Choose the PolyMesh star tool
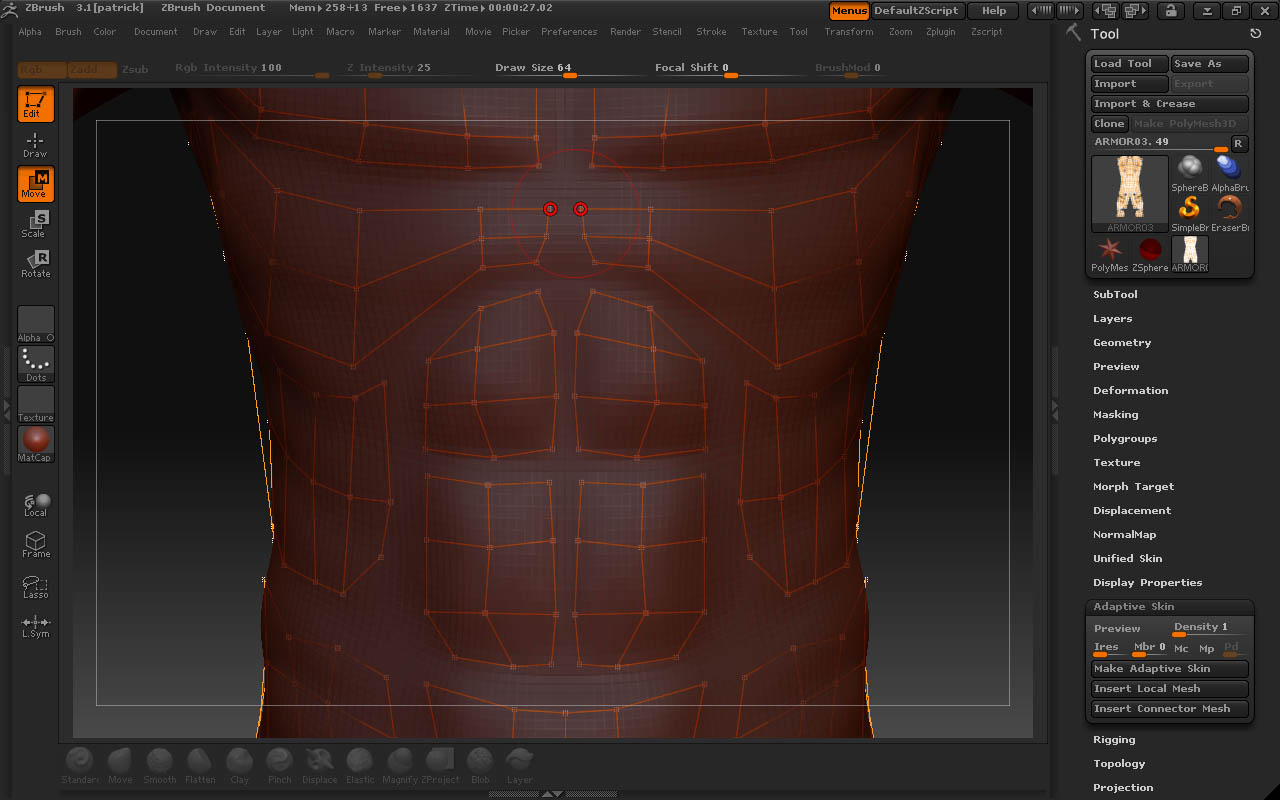Viewport: 1280px width, 800px height. (1110, 254)
